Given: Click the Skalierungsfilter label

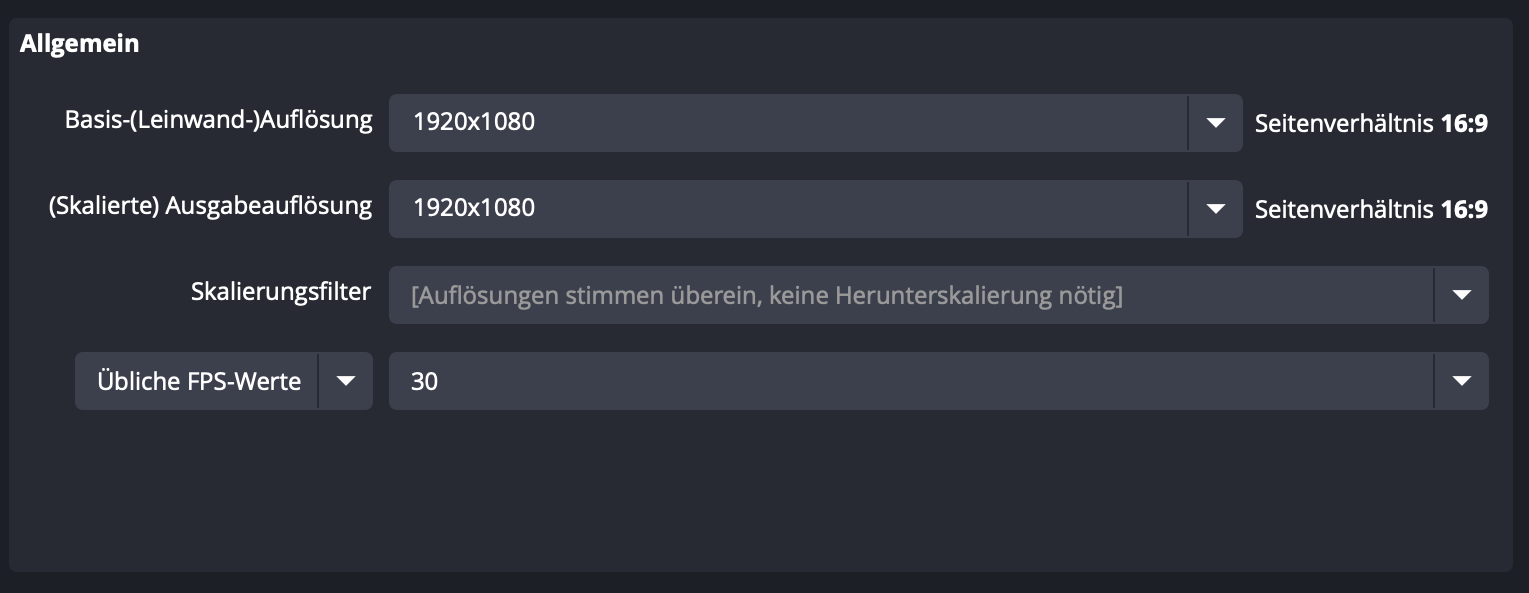Looking at the screenshot, I should [281, 292].
